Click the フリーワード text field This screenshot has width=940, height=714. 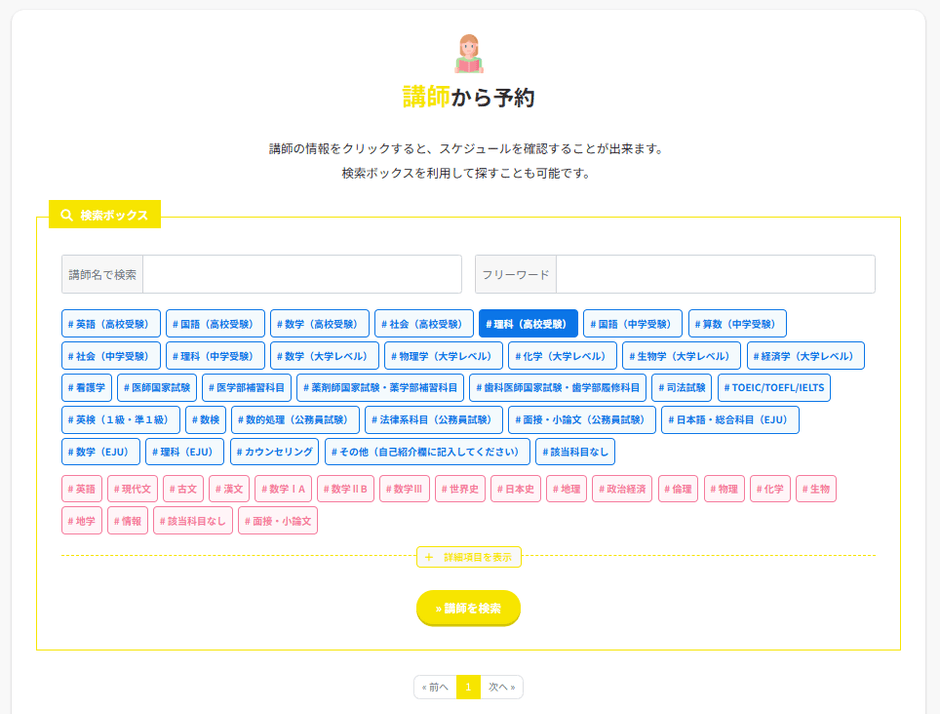click(714, 274)
